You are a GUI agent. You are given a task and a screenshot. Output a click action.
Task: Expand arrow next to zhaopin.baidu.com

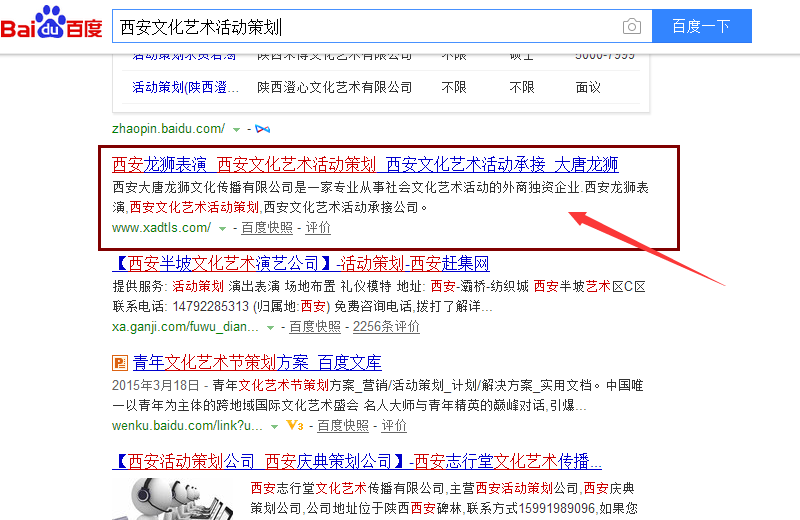click(x=237, y=129)
